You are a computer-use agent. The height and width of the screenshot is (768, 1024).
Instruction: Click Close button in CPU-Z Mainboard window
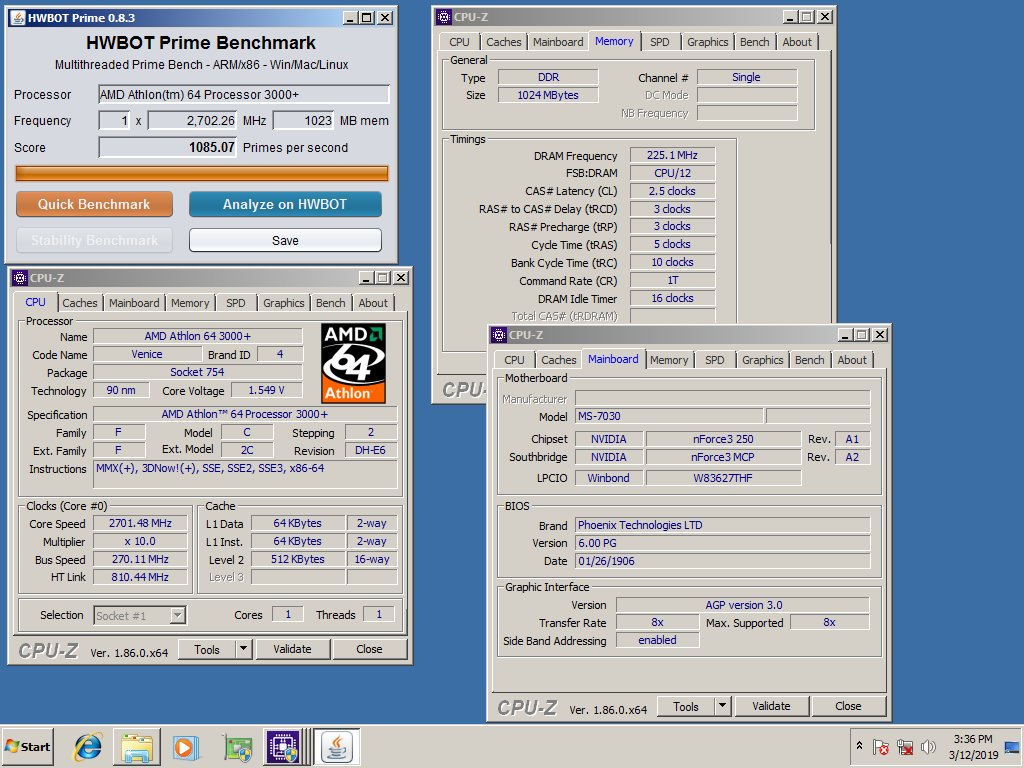click(x=848, y=706)
